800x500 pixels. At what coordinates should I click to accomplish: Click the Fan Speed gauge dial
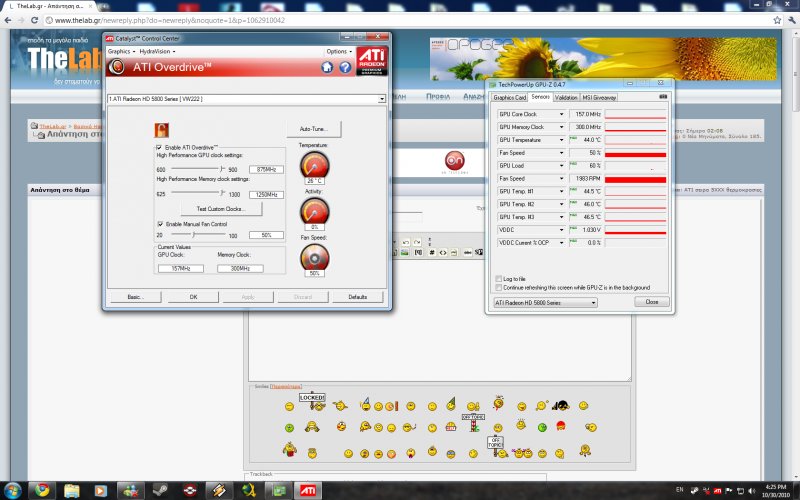click(x=314, y=258)
